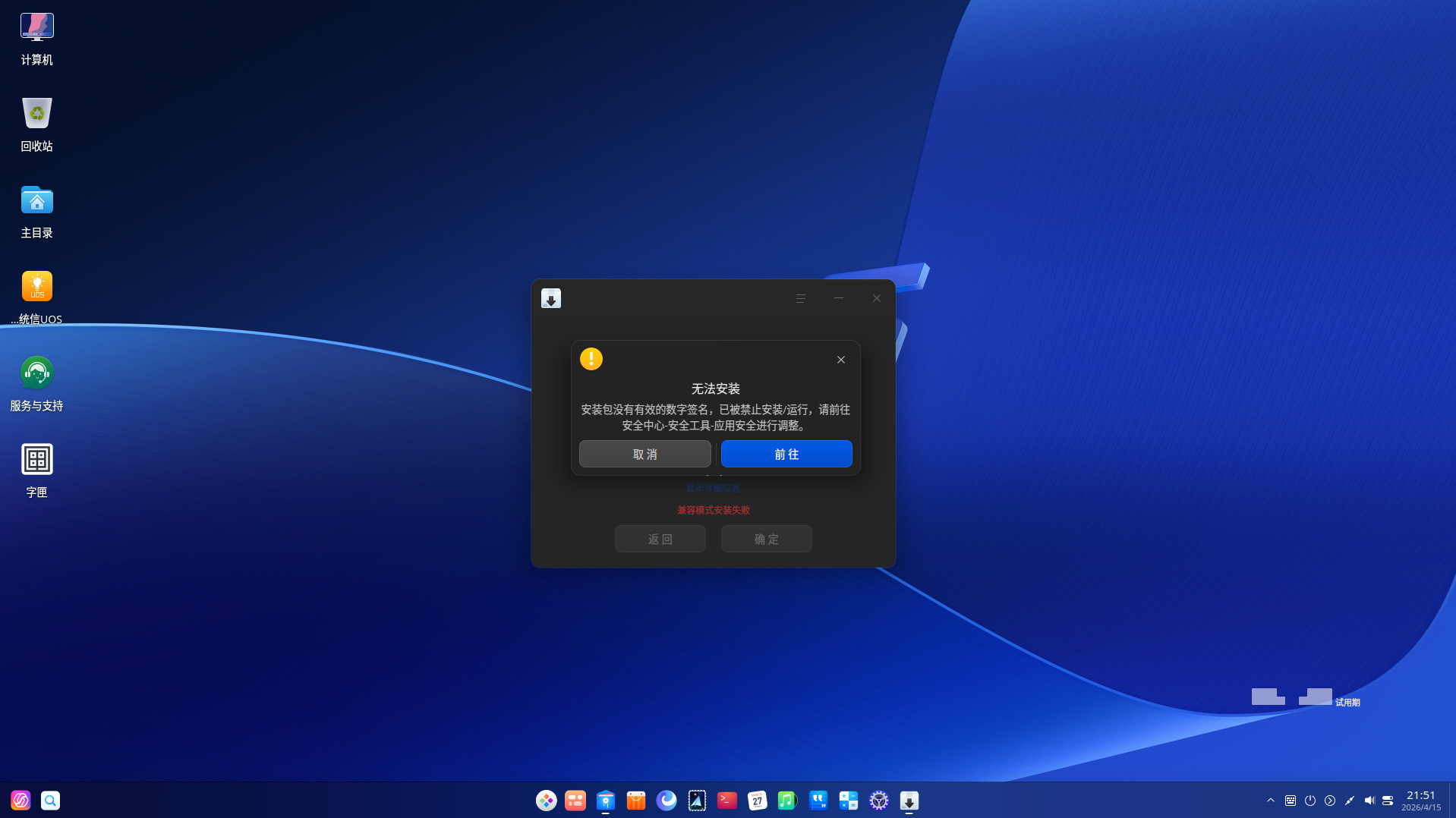This screenshot has width=1456, height=818.
Task: Click the yellow warning icon in dialog
Action: point(591,359)
